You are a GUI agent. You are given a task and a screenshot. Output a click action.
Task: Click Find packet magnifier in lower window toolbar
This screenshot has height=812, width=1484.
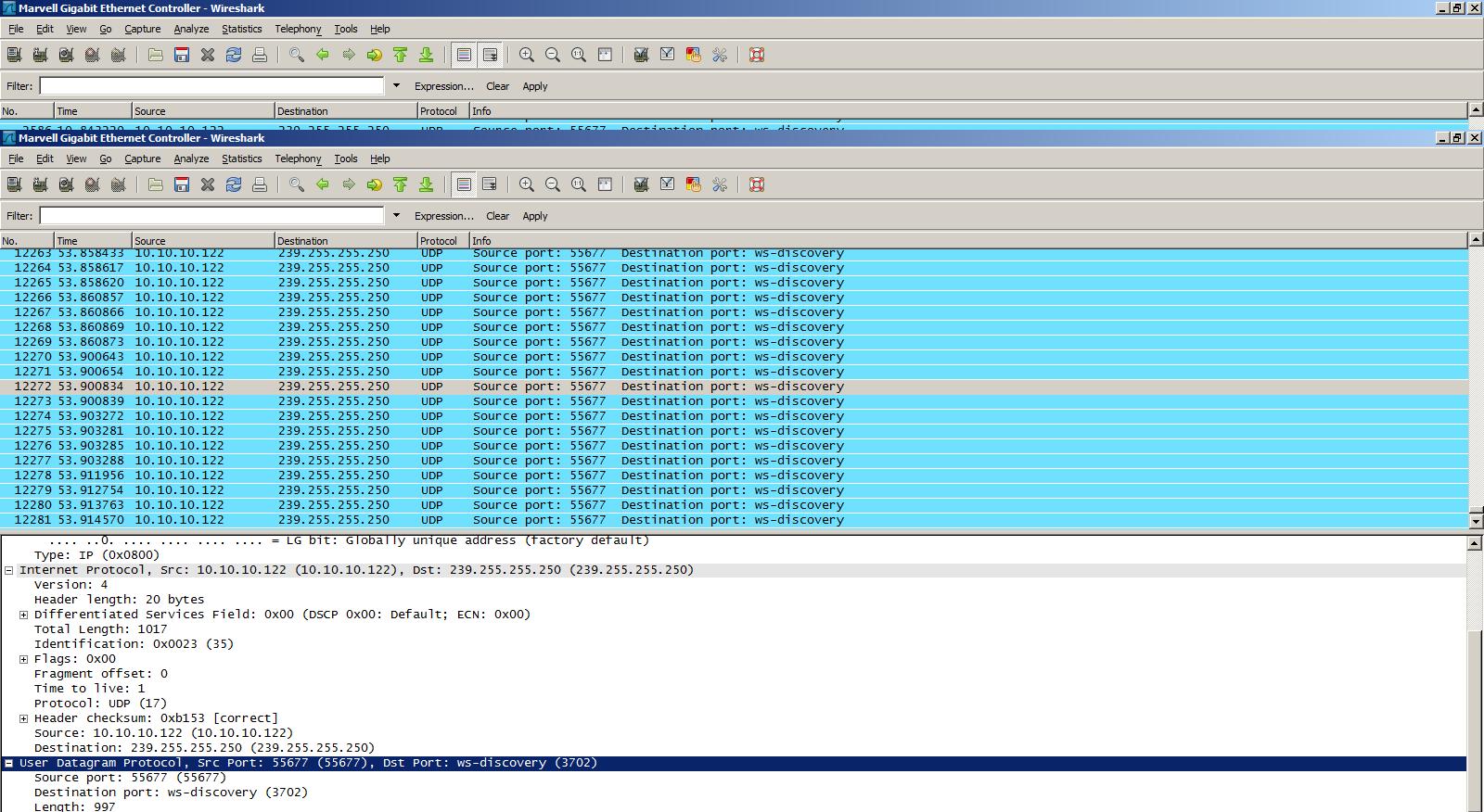click(x=297, y=184)
